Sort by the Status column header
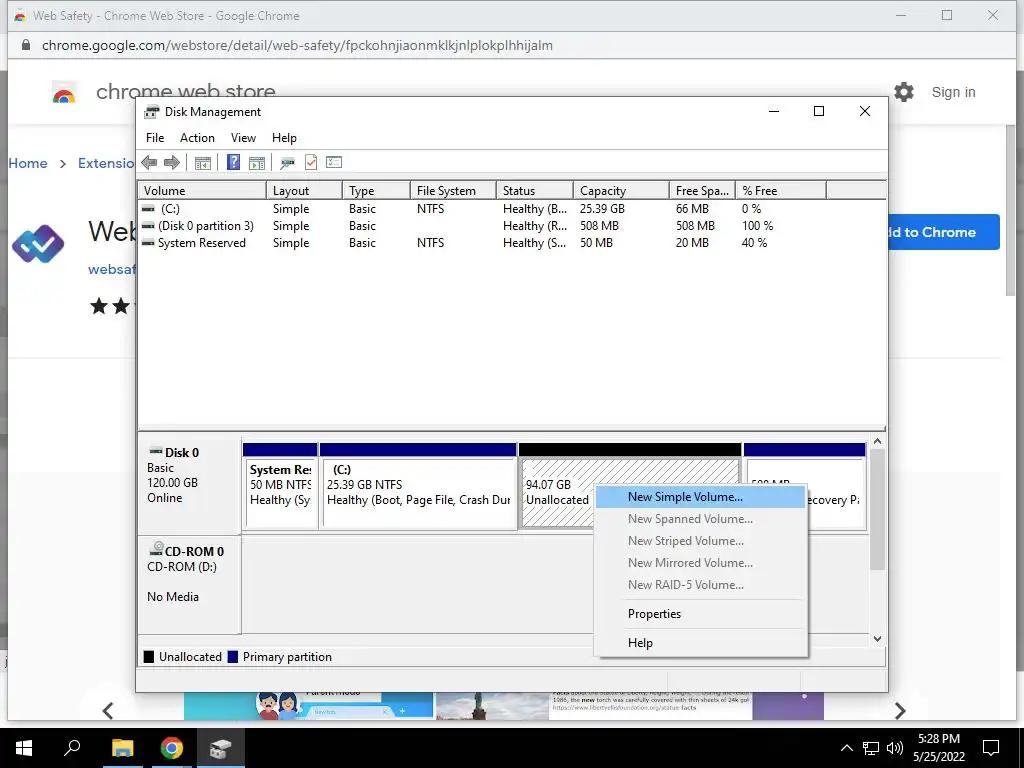 [534, 191]
